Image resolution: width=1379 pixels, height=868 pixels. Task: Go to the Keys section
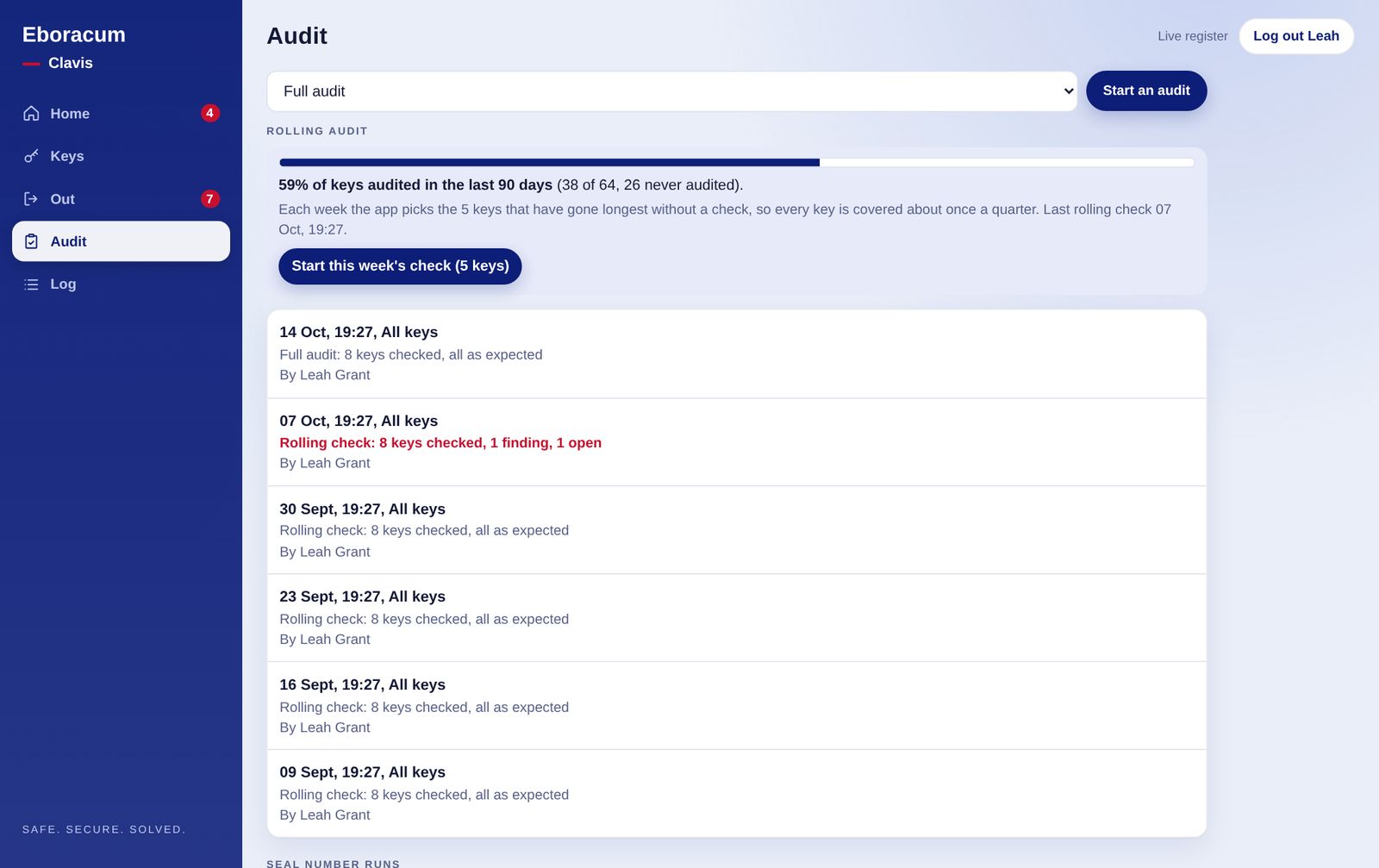pos(121,156)
